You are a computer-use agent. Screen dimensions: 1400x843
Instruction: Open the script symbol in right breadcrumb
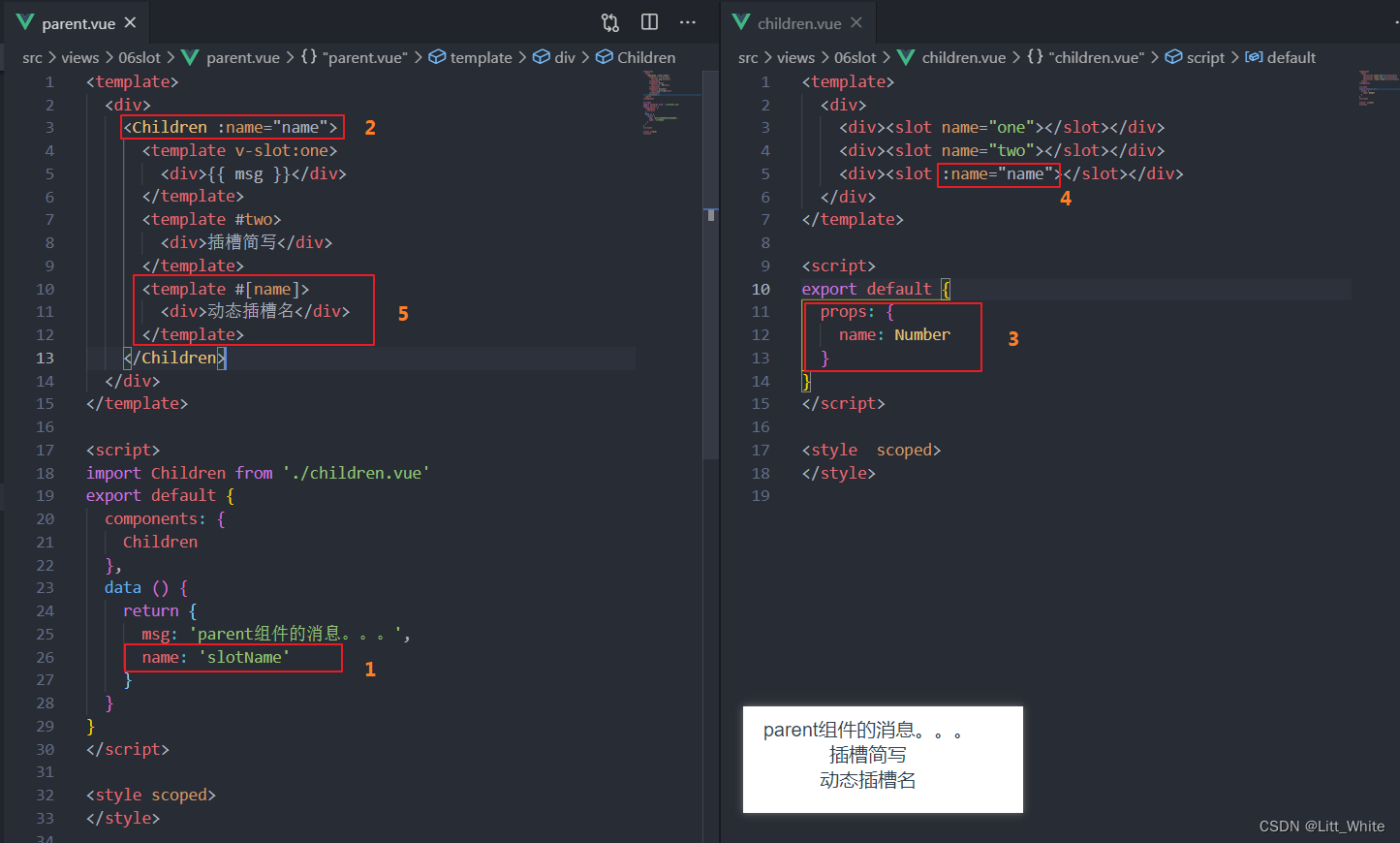pos(1205,57)
